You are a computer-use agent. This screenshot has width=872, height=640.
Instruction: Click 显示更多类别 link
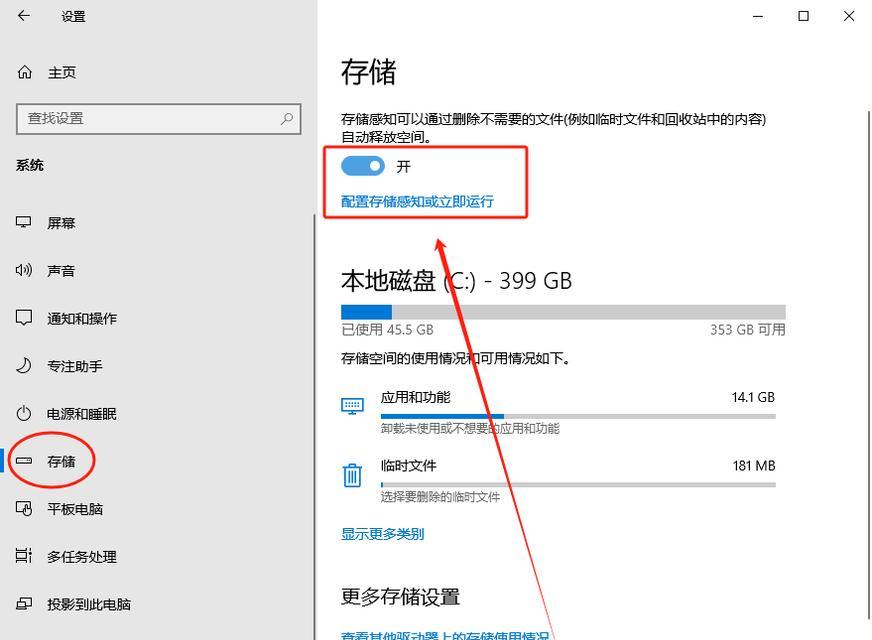point(383,534)
